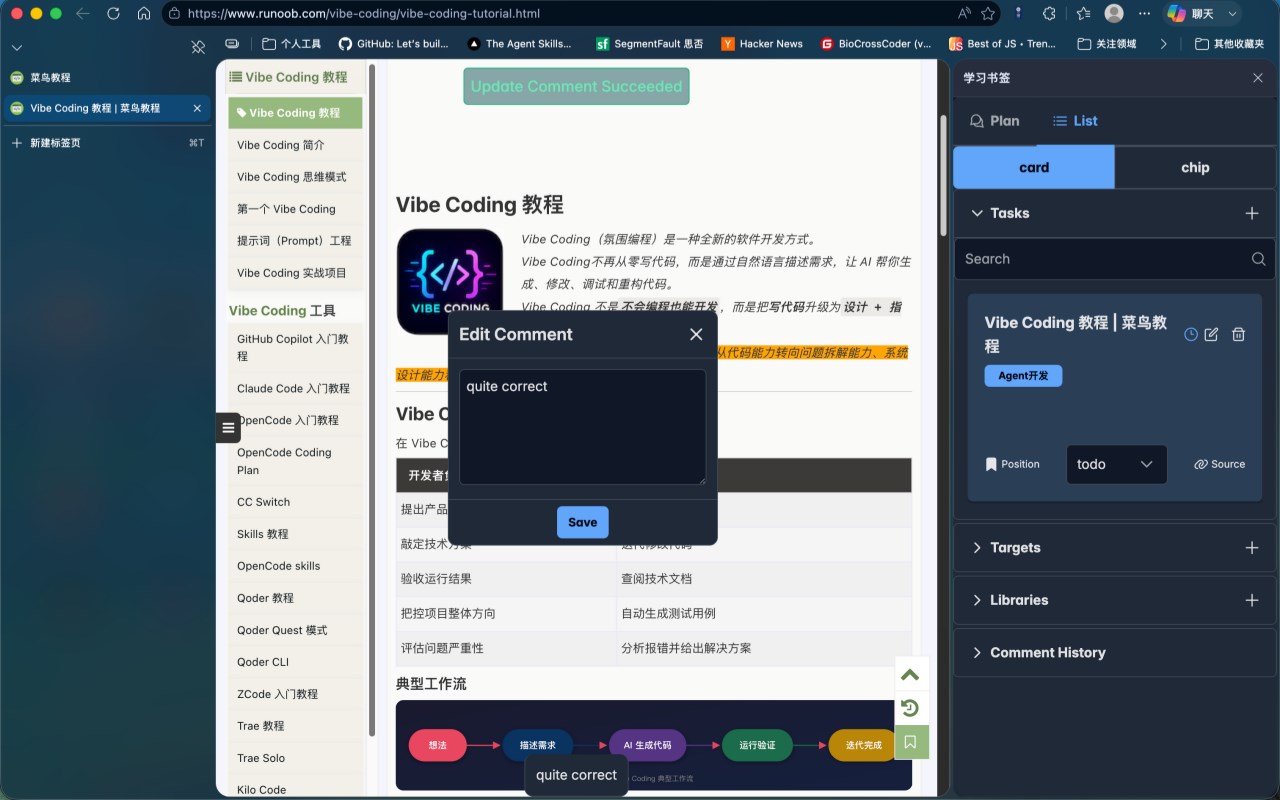Open the List tab
The image size is (1280, 800).
(1075, 121)
